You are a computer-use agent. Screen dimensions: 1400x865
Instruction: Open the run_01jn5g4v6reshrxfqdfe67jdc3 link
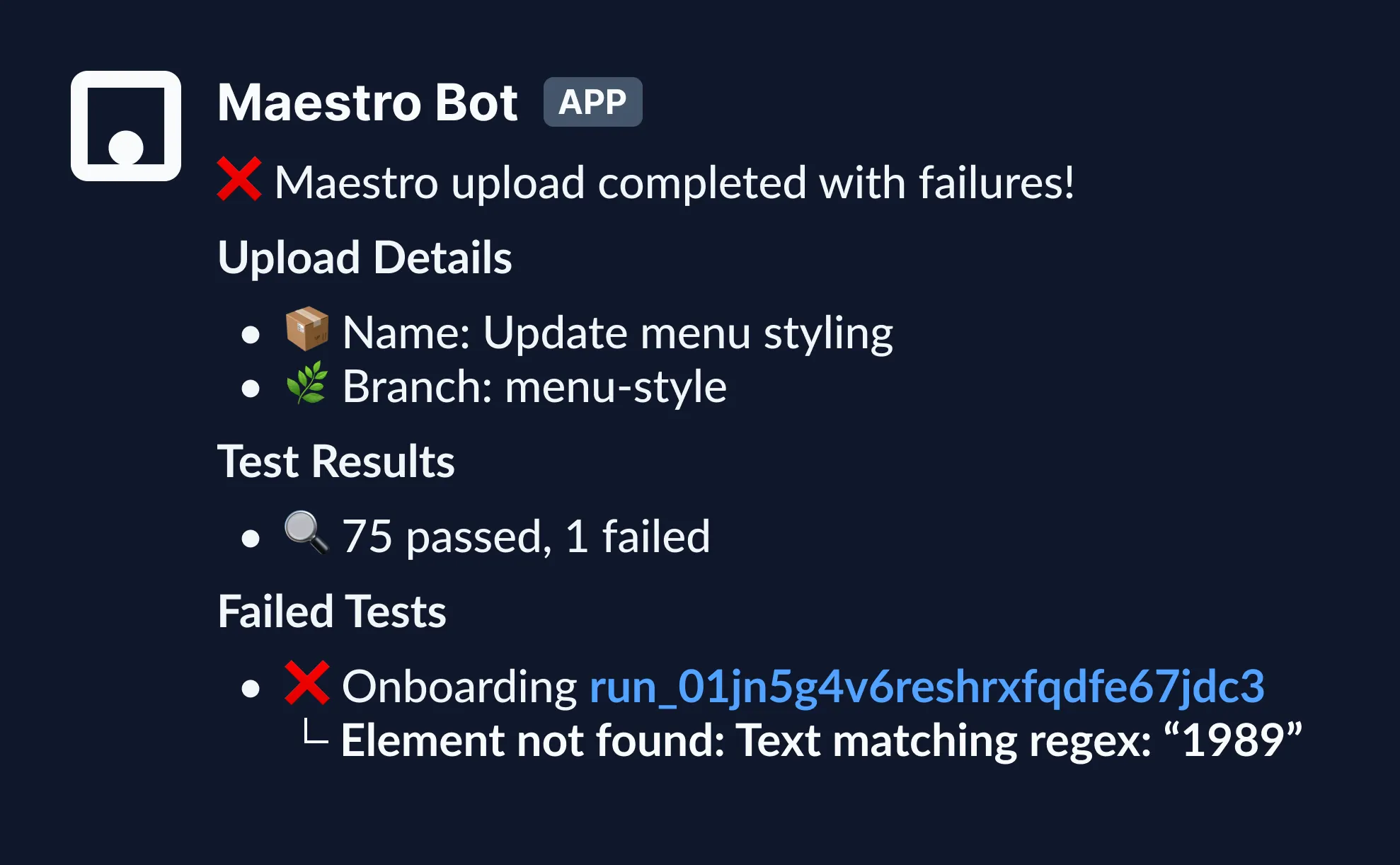(926, 687)
